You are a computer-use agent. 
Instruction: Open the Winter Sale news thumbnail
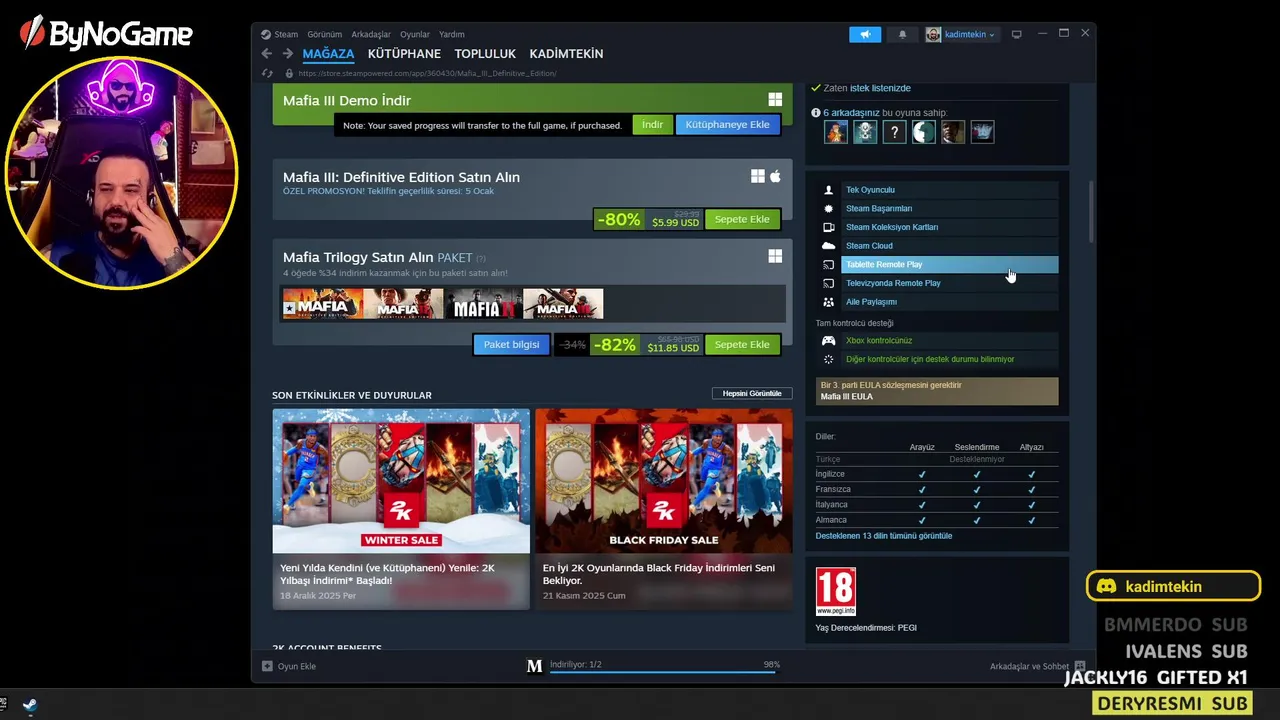(x=401, y=481)
